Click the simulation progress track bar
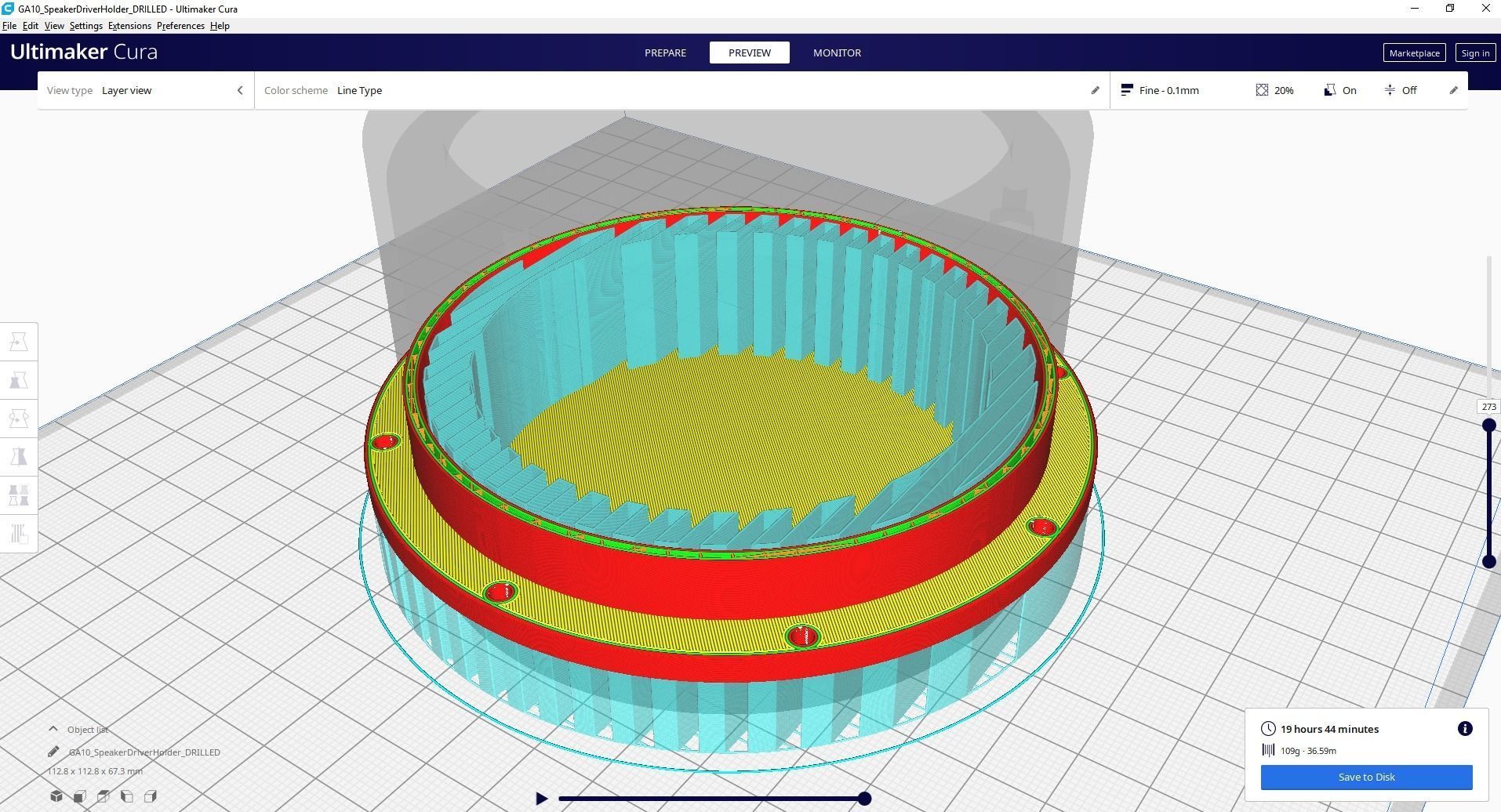 (711, 799)
